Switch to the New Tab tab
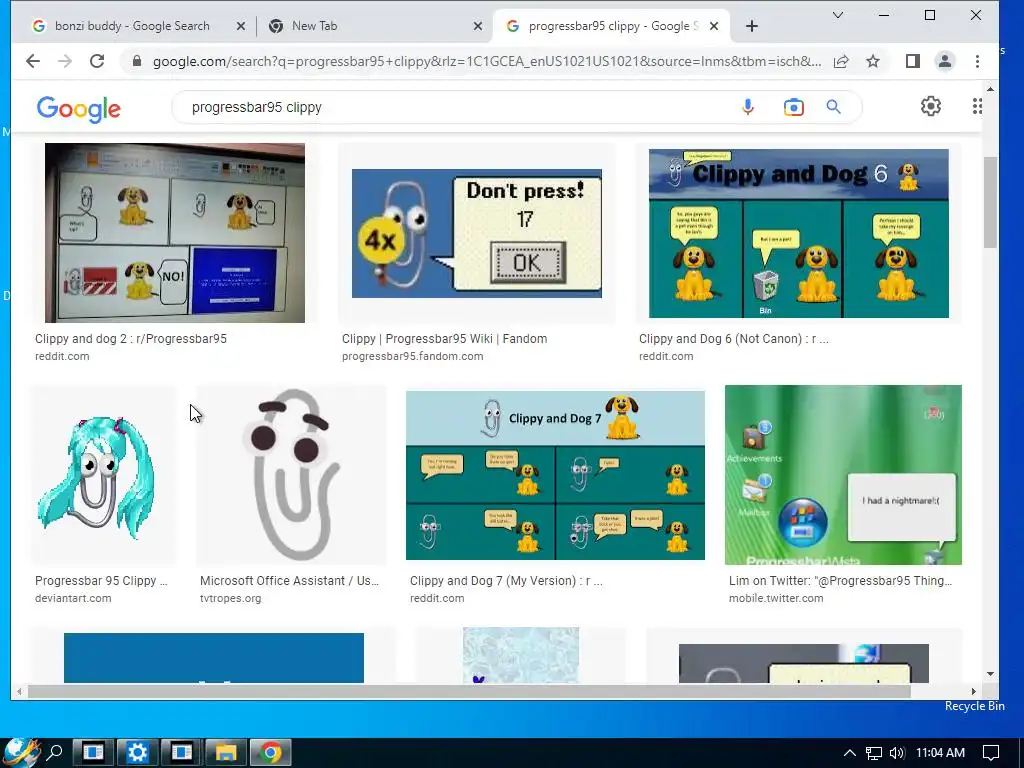Image resolution: width=1024 pixels, height=768 pixels. click(374, 26)
